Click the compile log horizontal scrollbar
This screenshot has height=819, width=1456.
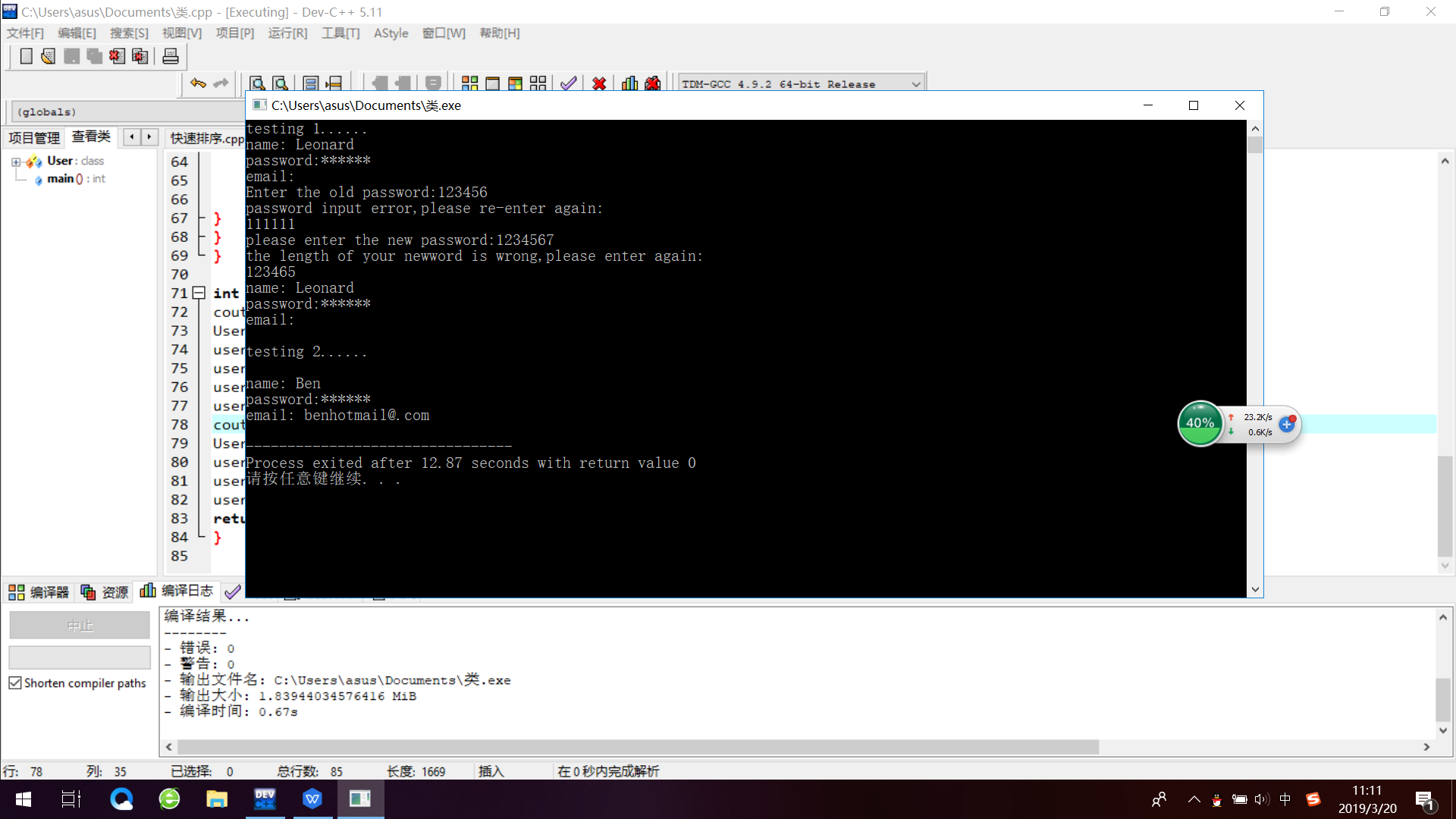tap(637, 747)
